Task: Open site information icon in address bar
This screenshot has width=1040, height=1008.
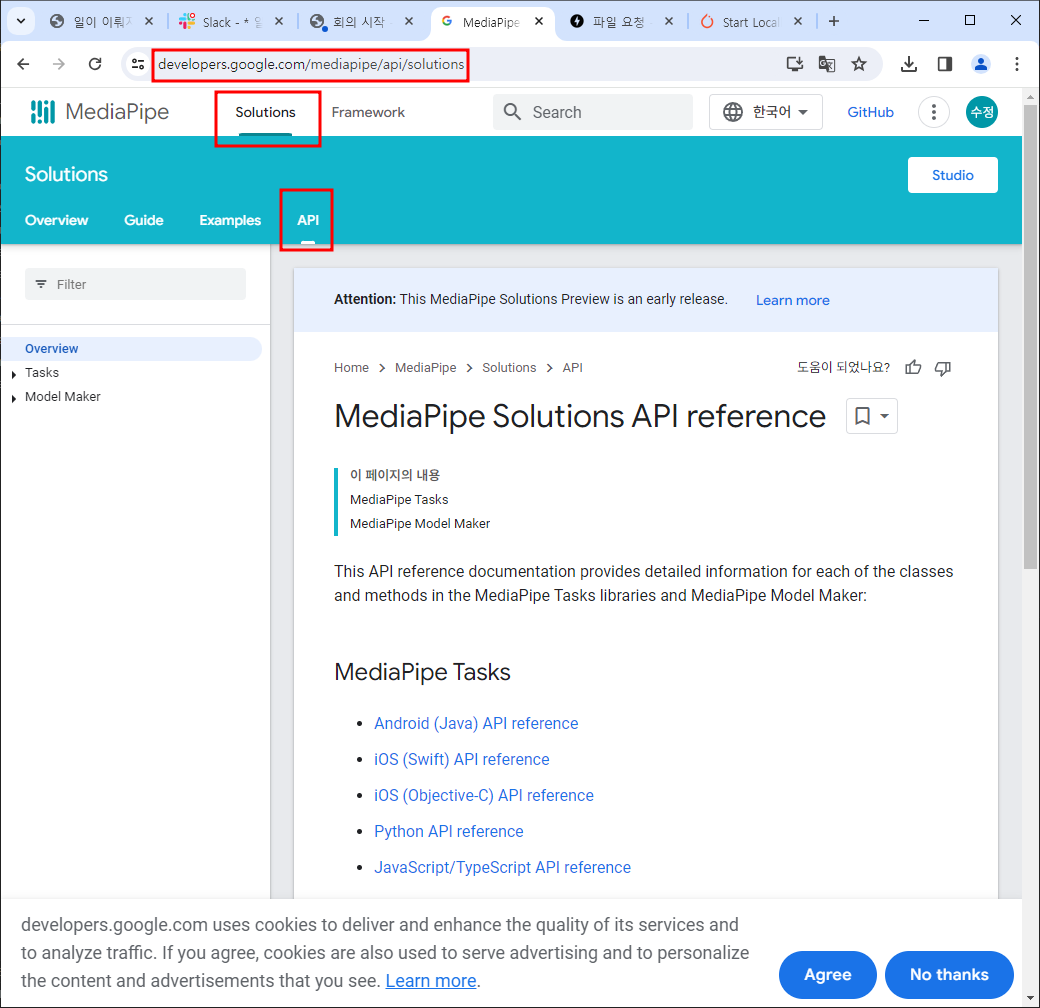Action: 138,64
